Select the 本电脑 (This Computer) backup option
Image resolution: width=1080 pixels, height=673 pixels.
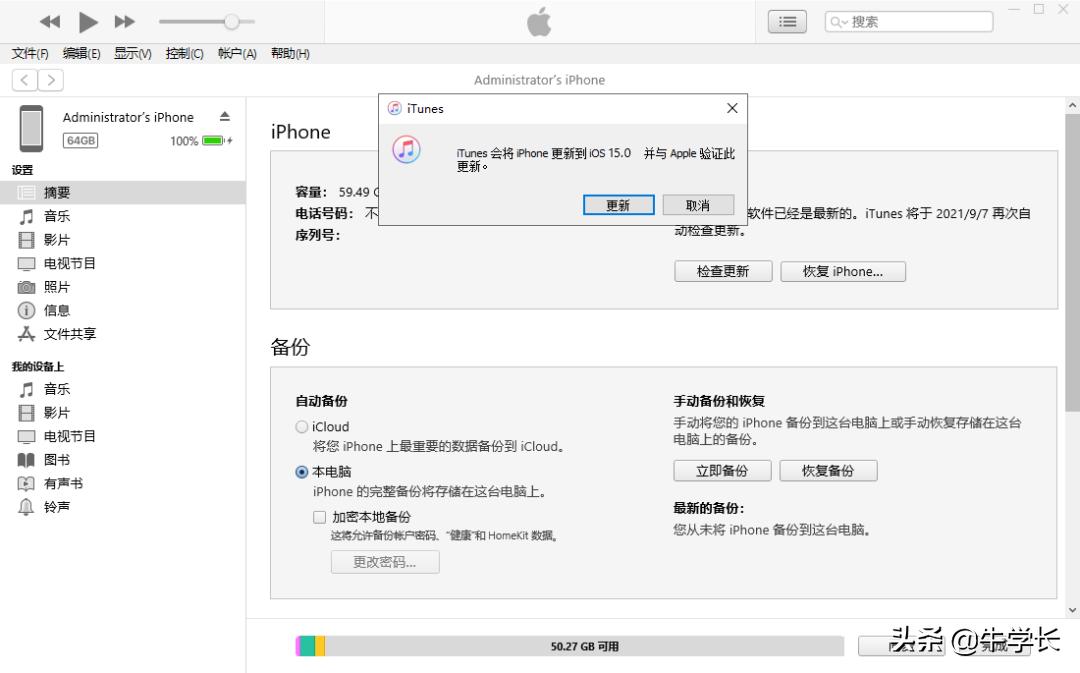click(x=301, y=471)
